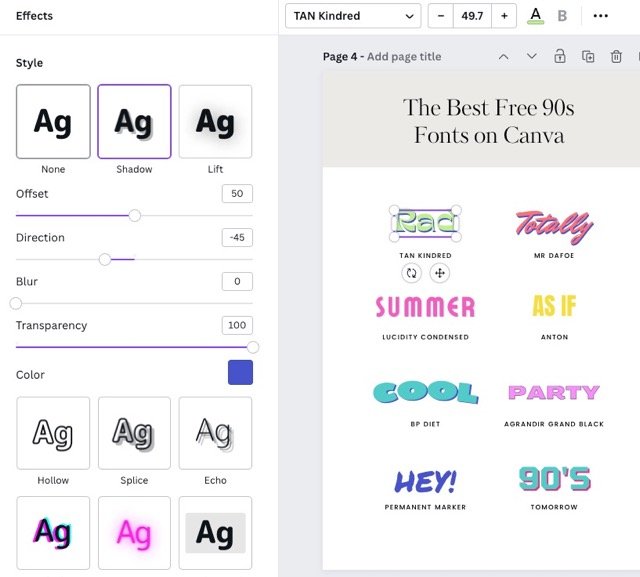Select the COOL text on canvas
This screenshot has height=577, width=640.
(425, 393)
